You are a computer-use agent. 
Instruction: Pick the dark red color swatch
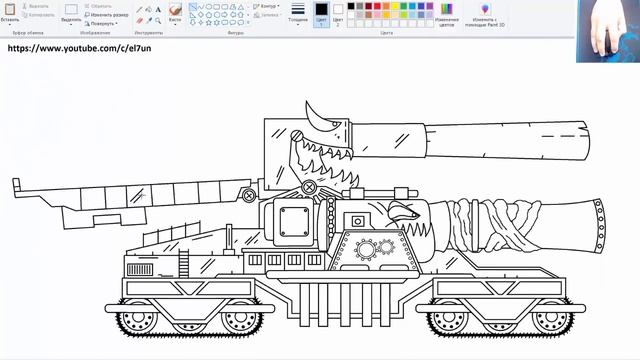pos(369,6)
